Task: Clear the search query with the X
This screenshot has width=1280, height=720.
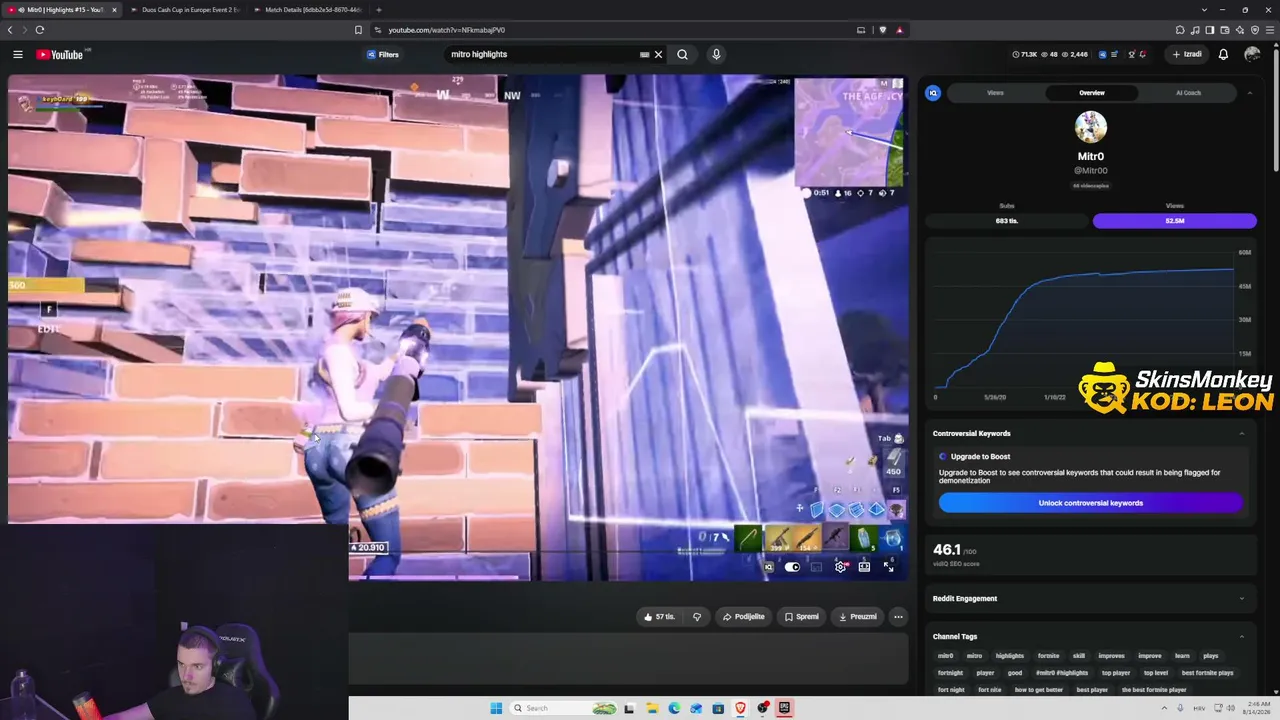Action: click(x=659, y=55)
